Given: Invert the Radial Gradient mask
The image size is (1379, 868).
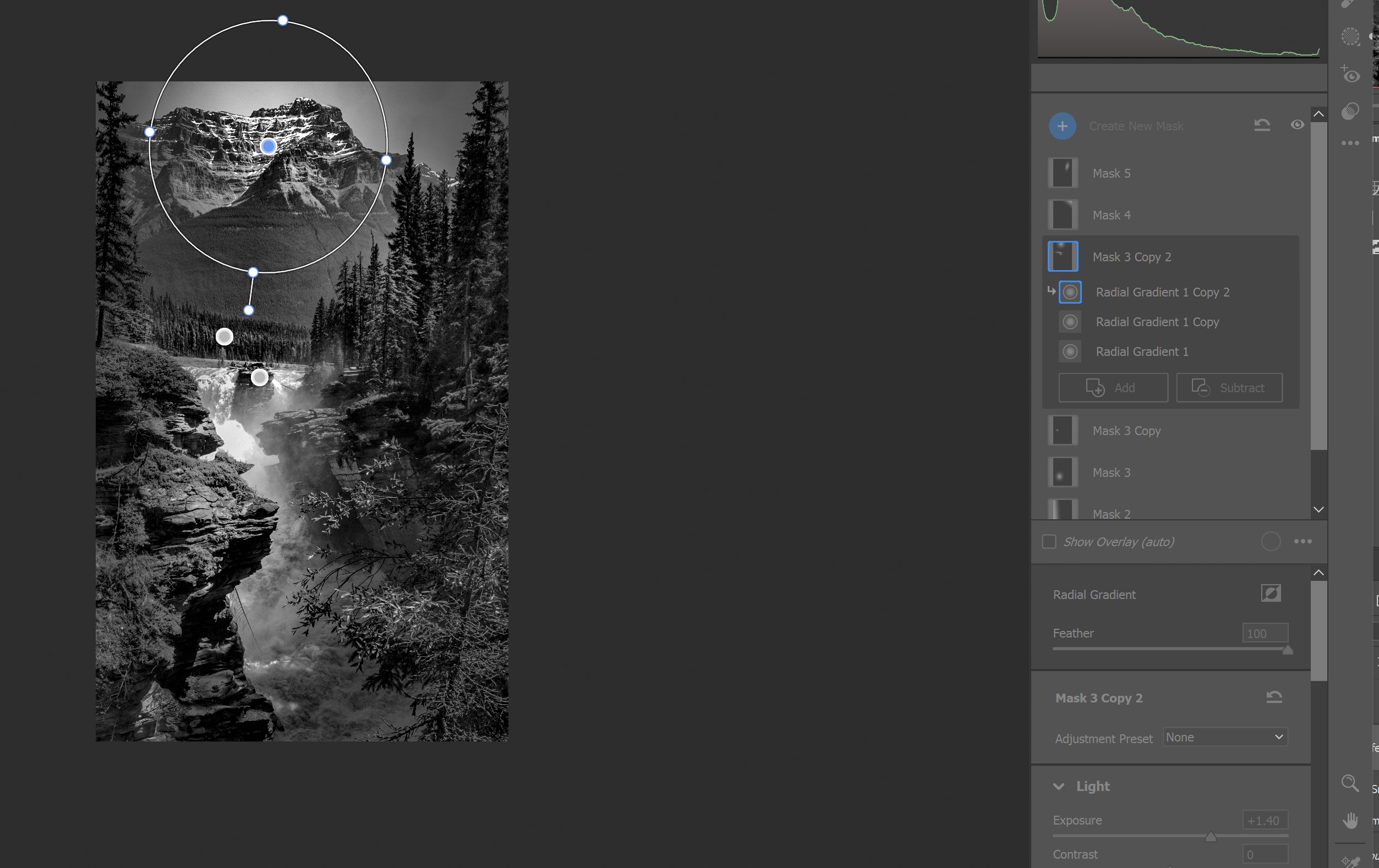Looking at the screenshot, I should point(1270,593).
